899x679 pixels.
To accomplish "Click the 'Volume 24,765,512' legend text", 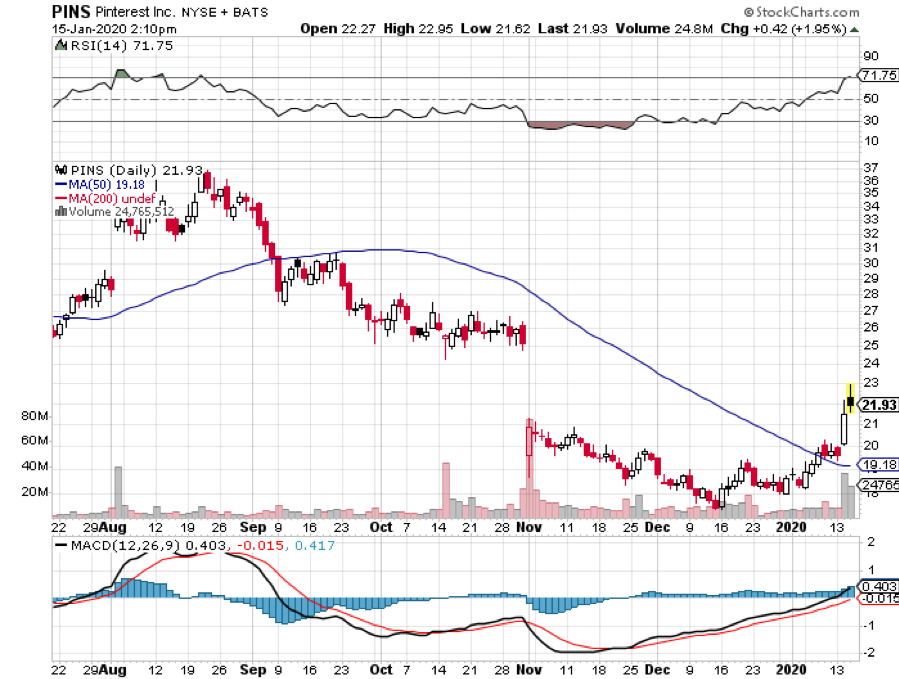I will (121, 212).
